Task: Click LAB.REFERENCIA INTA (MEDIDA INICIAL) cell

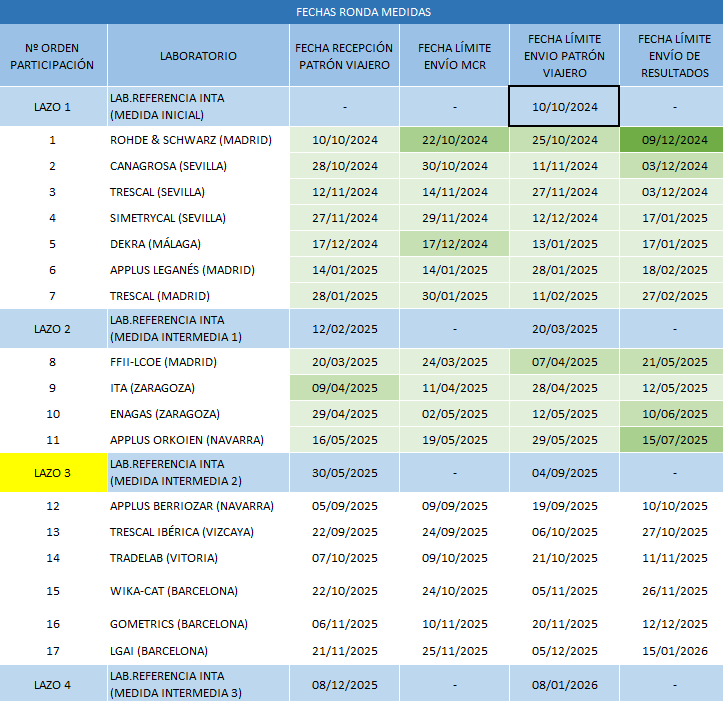Action: tap(198, 107)
